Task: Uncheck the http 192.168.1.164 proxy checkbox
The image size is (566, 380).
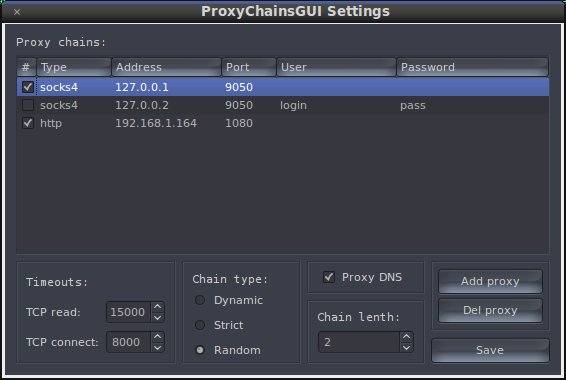Action: (x=28, y=123)
